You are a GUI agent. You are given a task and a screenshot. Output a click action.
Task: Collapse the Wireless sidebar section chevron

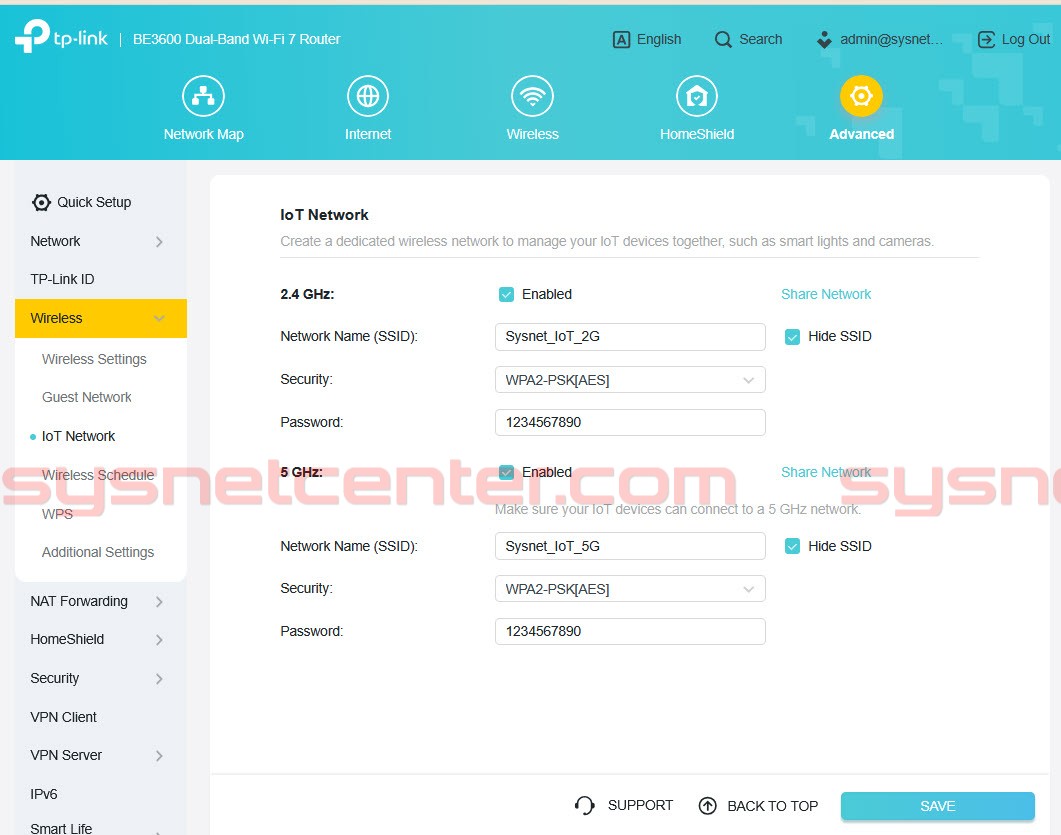(x=159, y=318)
